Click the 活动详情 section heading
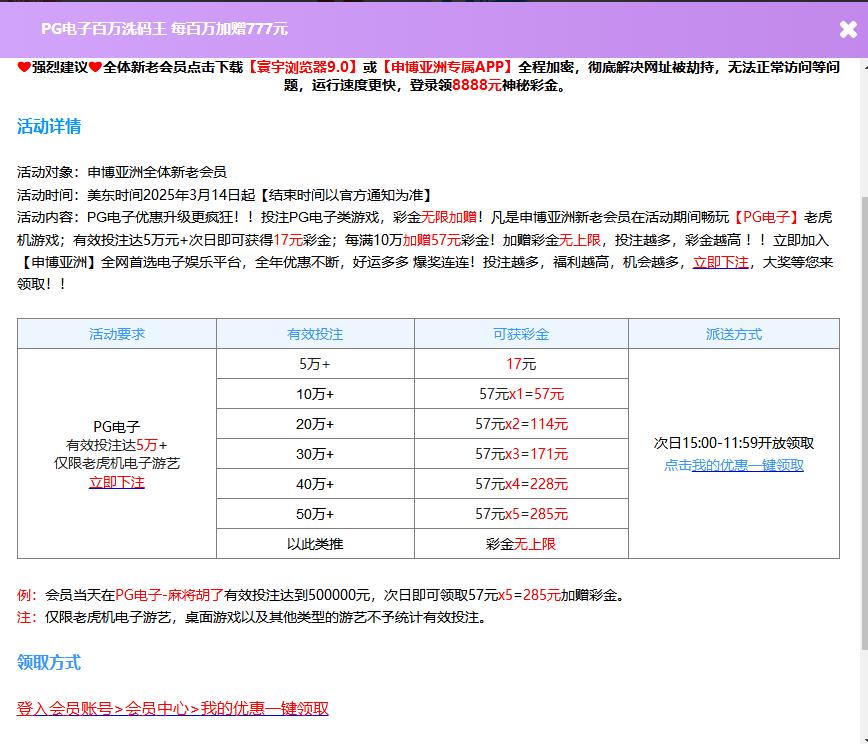Image resolution: width=868 pixels, height=744 pixels. (49, 127)
